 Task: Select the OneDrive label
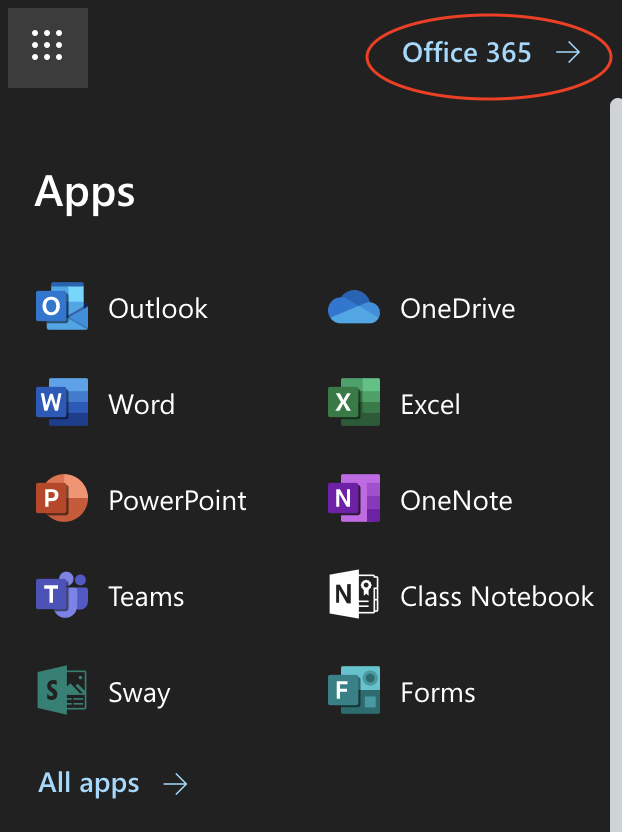(x=457, y=308)
